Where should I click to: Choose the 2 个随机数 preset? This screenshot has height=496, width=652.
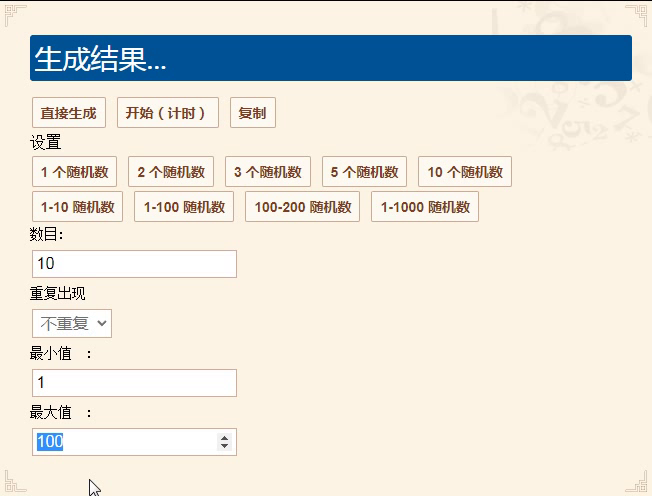171,172
